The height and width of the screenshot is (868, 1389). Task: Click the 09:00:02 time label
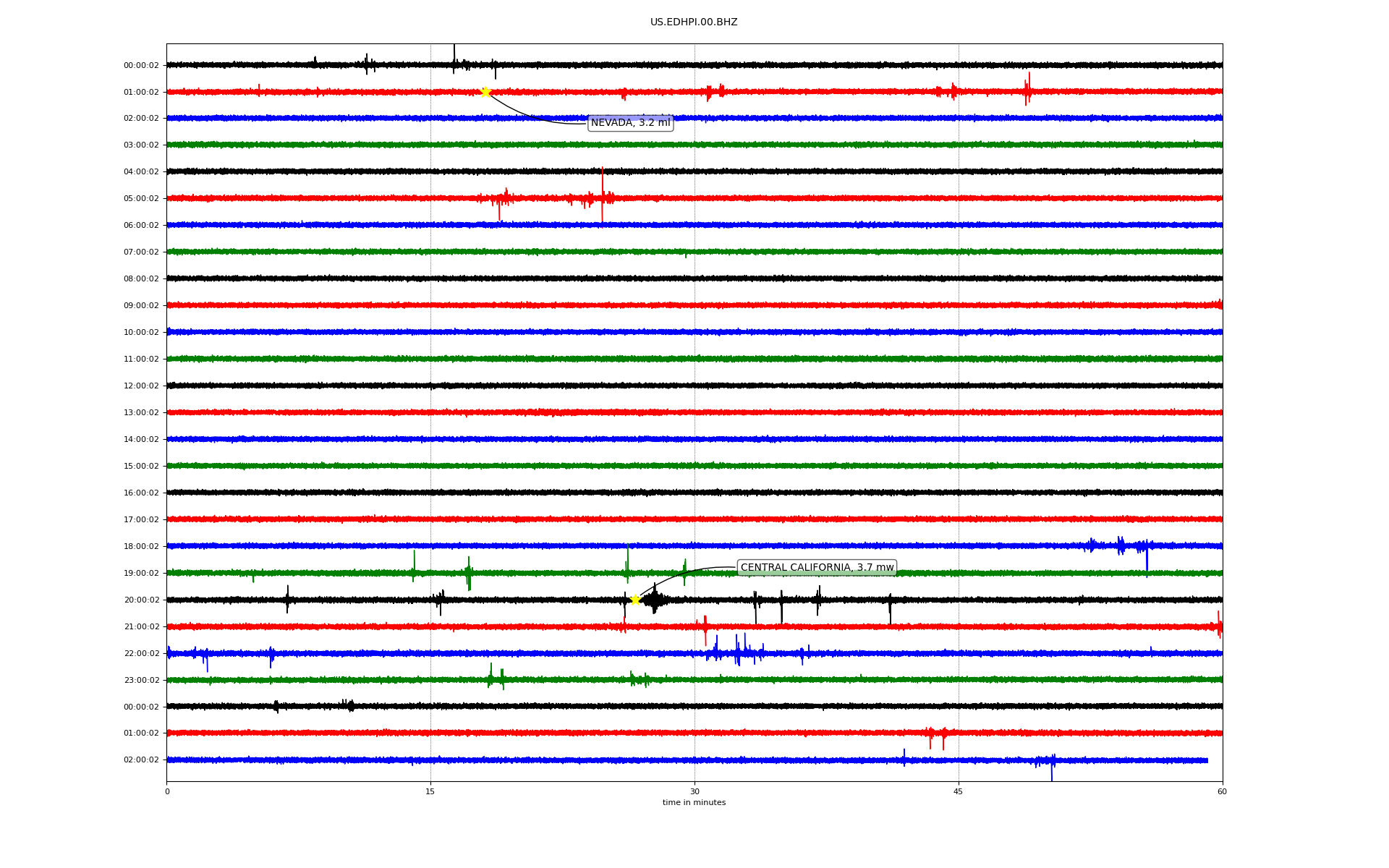141,306
